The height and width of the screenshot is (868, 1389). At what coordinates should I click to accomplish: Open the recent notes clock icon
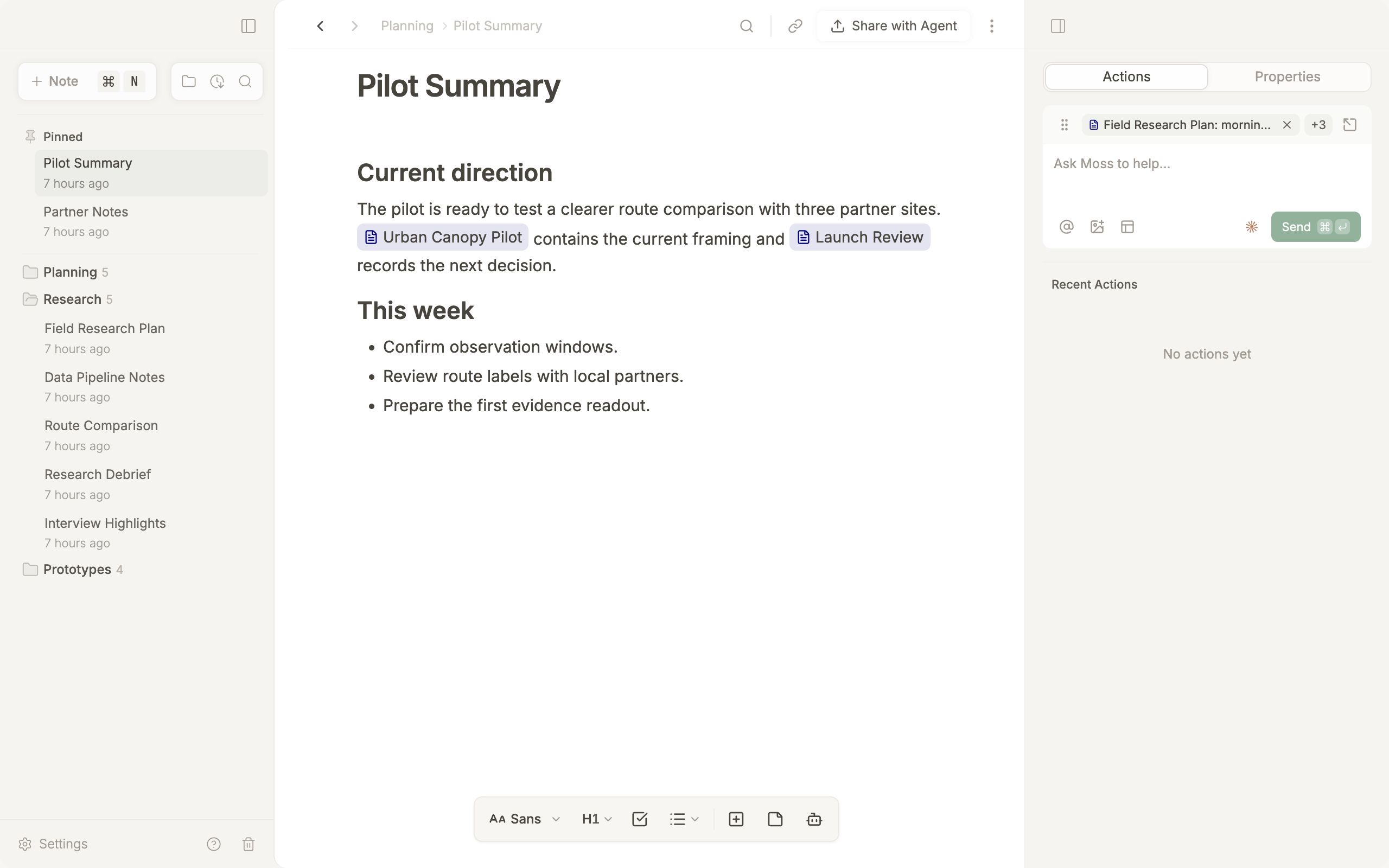click(217, 81)
